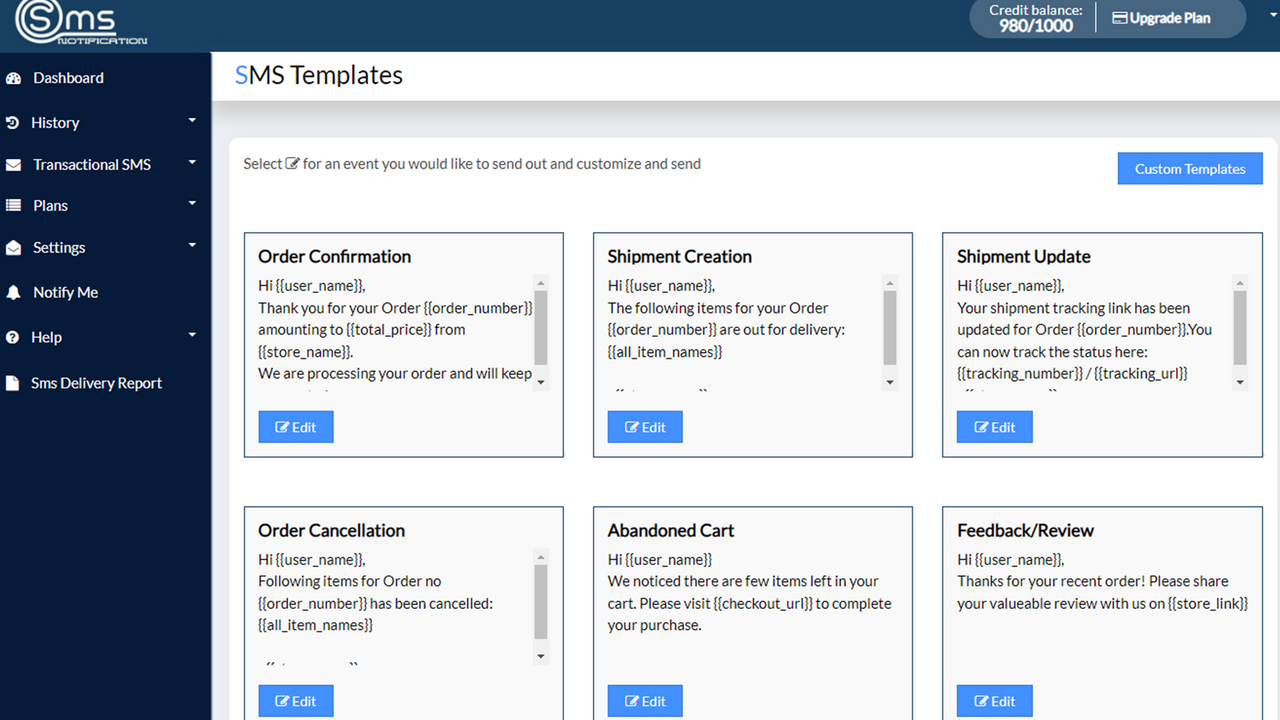Viewport: 1280px width, 720px height.
Task: Click the Shipment Creation scrollbar up arrow
Action: pos(890,283)
